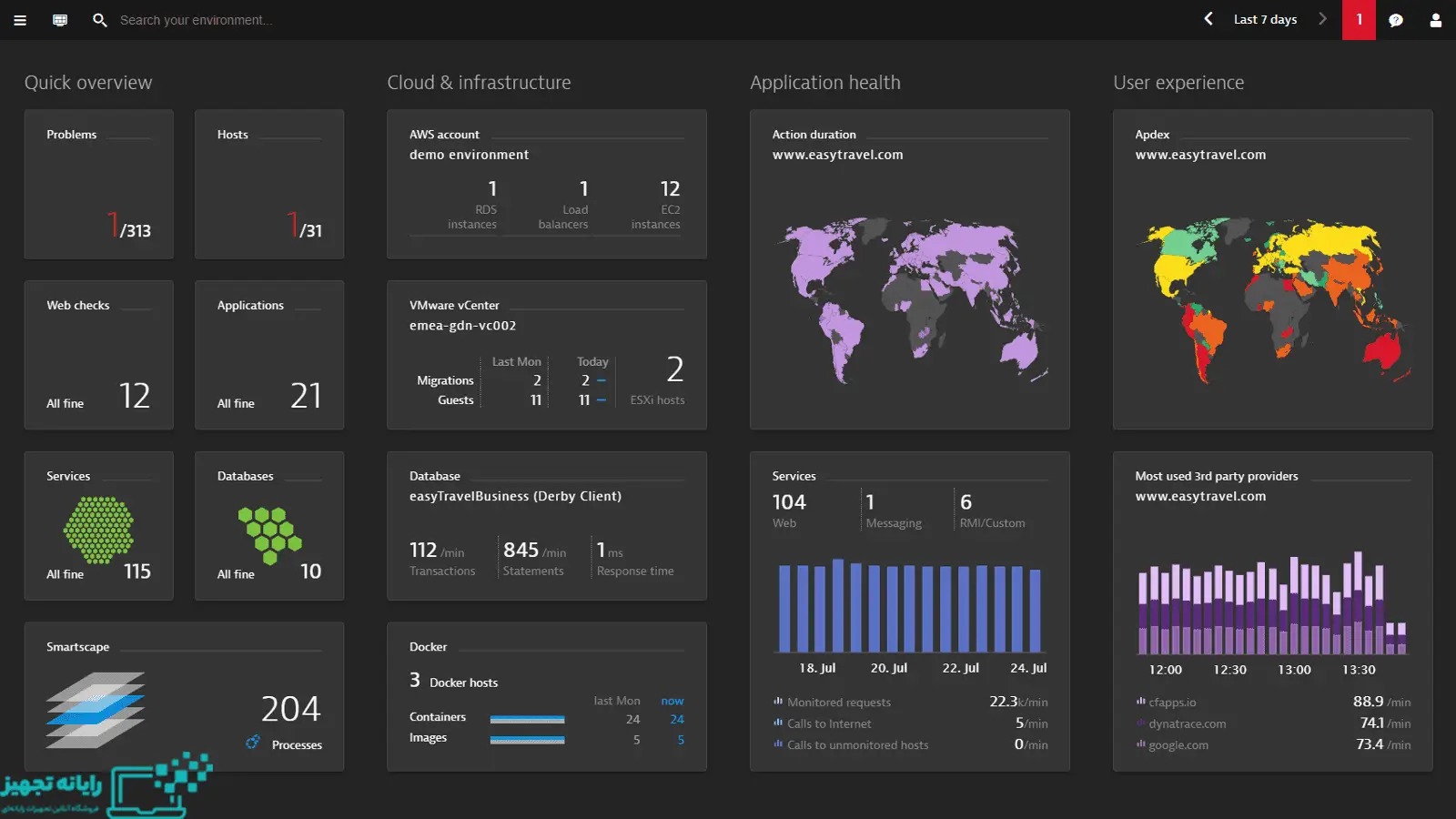This screenshot has height=819, width=1456.
Task: Open the Web checks tile
Action: click(98, 355)
